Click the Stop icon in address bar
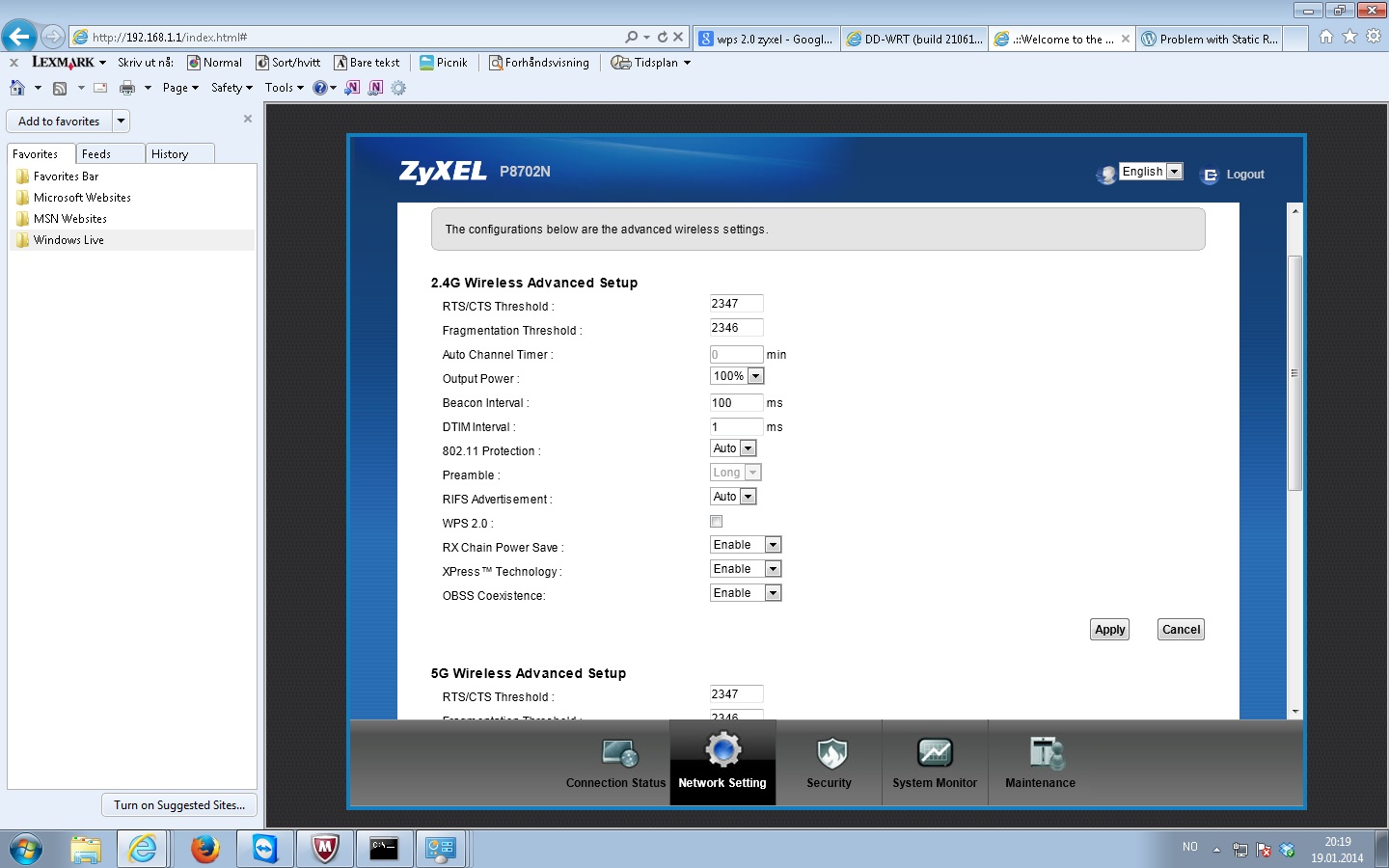This screenshot has height=868, width=1389. [678, 37]
